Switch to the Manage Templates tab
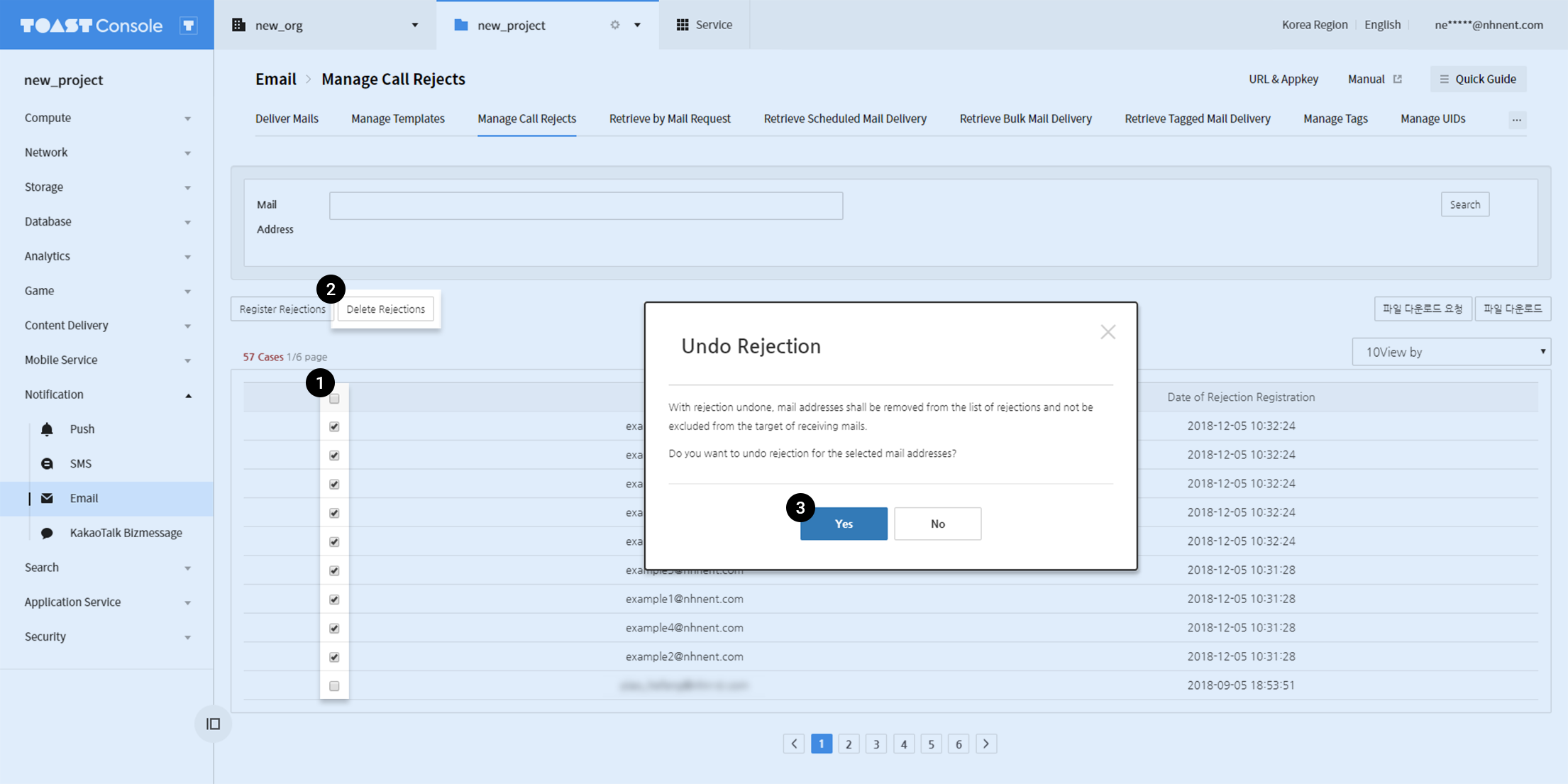This screenshot has width=1568, height=784. click(x=397, y=118)
